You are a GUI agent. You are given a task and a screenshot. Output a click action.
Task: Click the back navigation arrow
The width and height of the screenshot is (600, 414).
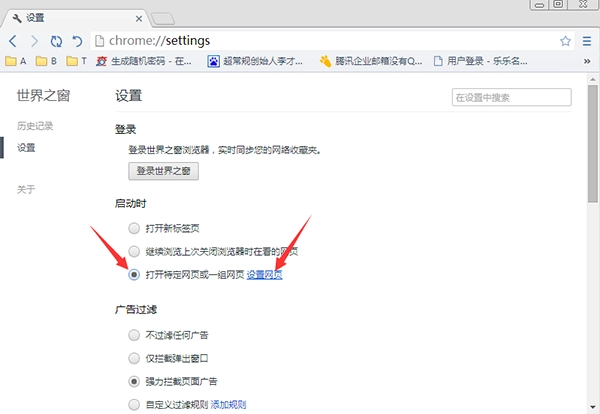[13, 41]
